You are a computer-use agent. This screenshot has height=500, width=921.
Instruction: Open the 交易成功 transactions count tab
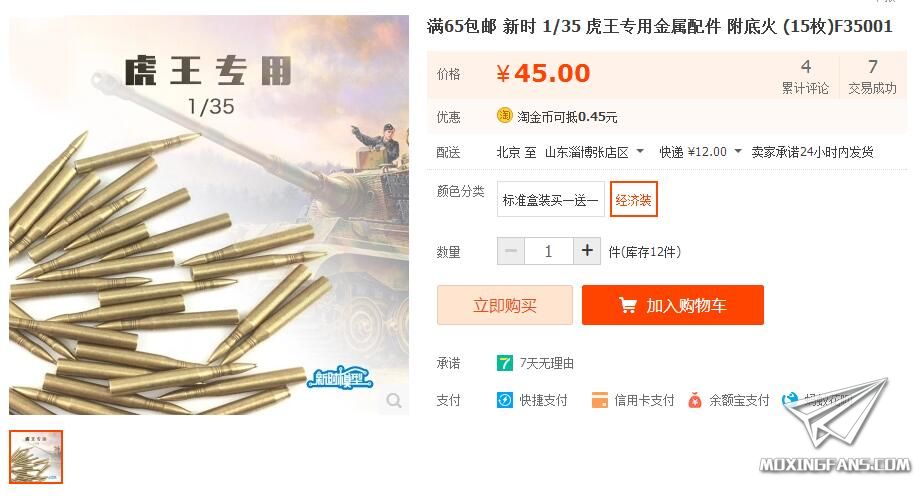pos(872,77)
